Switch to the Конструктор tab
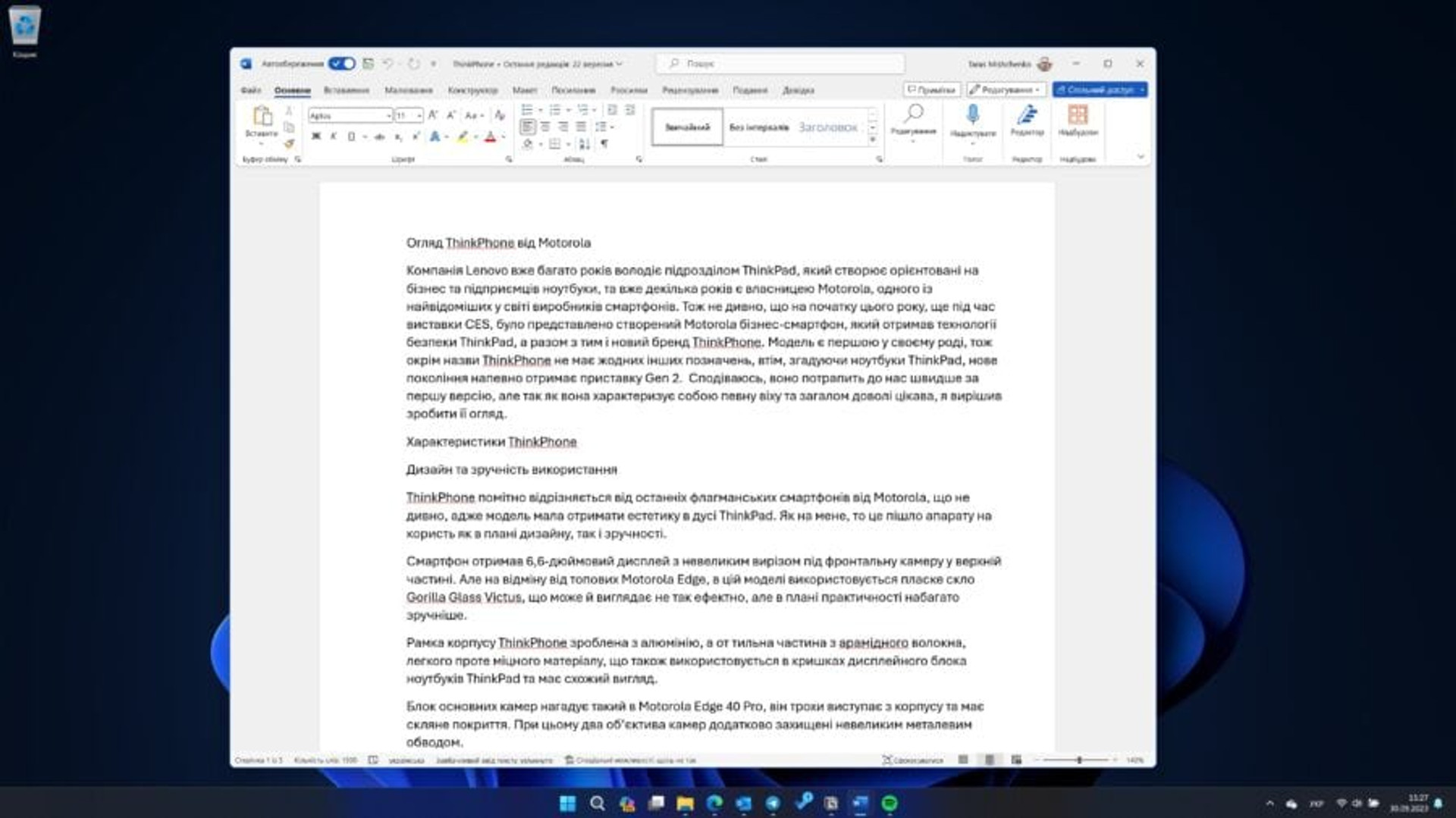The width and height of the screenshot is (1456, 818). coord(472,90)
